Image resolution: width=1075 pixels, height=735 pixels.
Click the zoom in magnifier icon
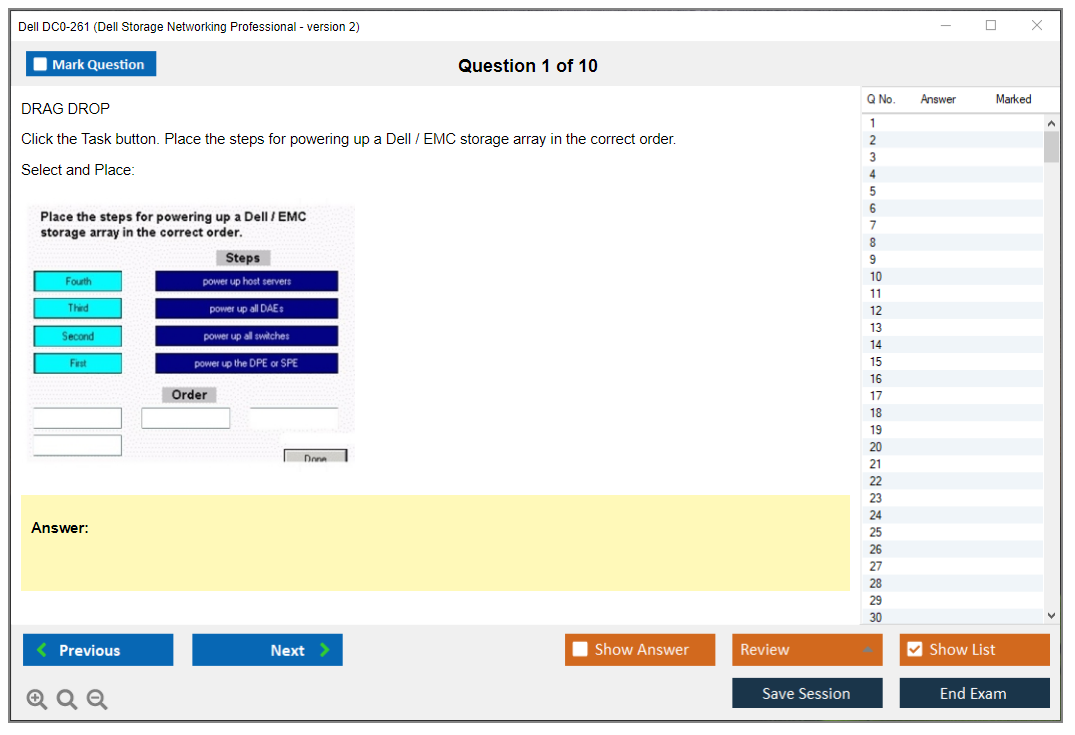coord(37,700)
